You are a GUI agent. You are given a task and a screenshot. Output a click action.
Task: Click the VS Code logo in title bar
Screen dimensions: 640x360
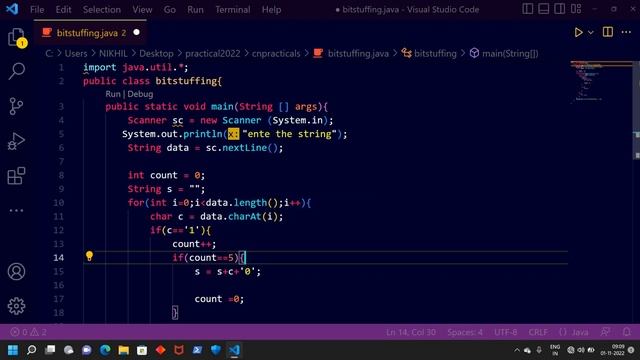click(12, 9)
